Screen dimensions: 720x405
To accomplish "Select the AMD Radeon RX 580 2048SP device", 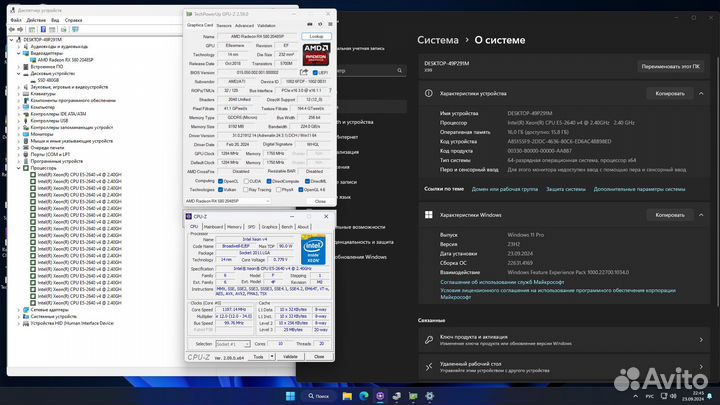I will [65, 60].
